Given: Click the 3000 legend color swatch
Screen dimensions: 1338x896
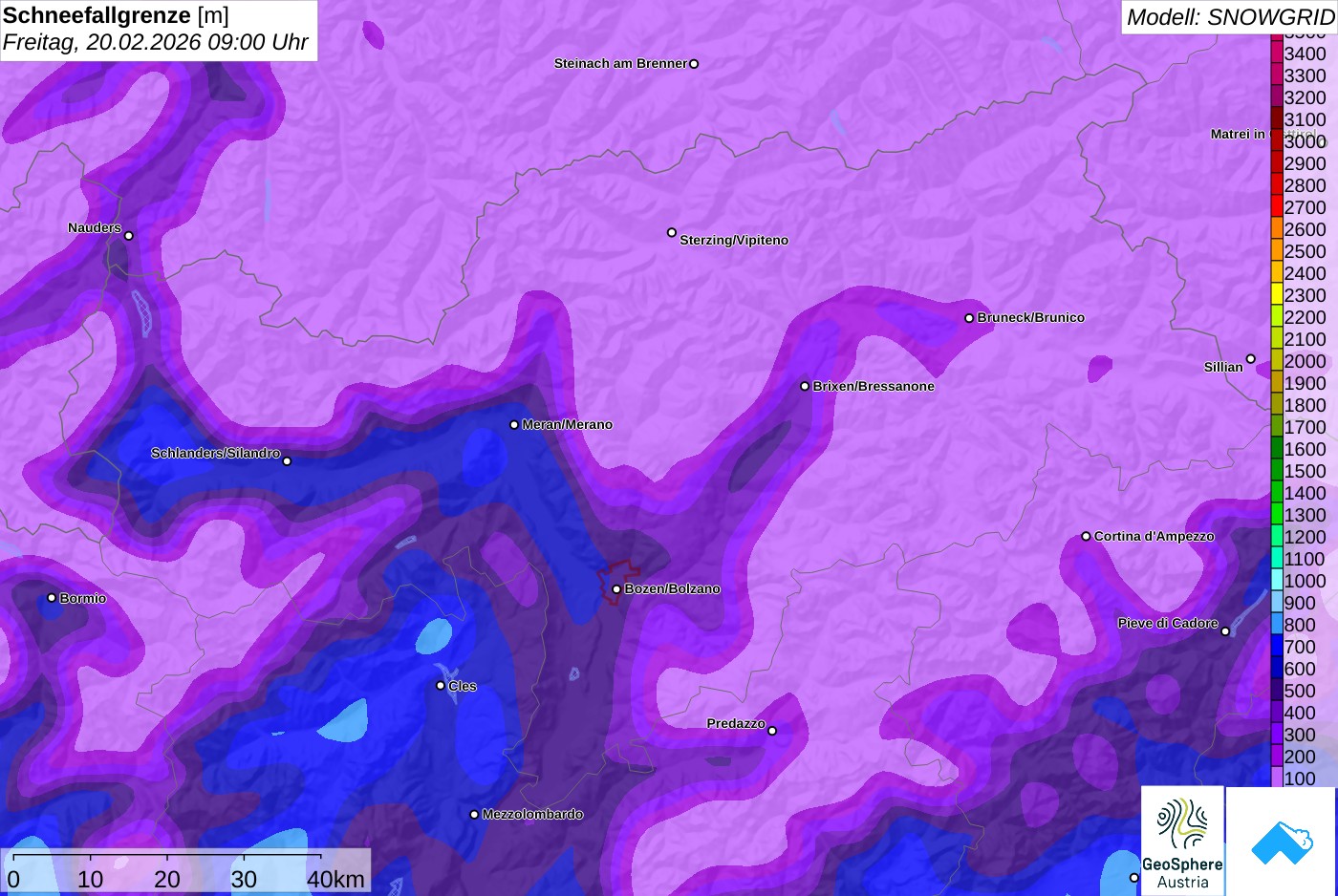Looking at the screenshot, I should (x=1277, y=141).
